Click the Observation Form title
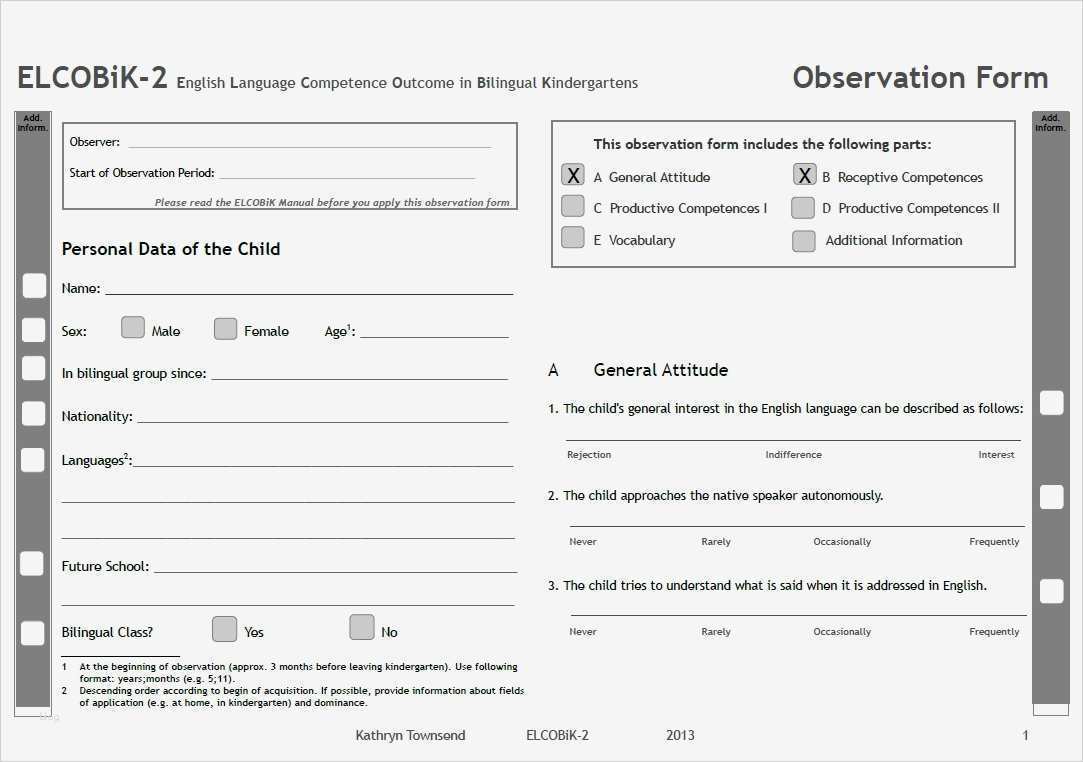This screenshot has height=762, width=1083. click(x=920, y=77)
